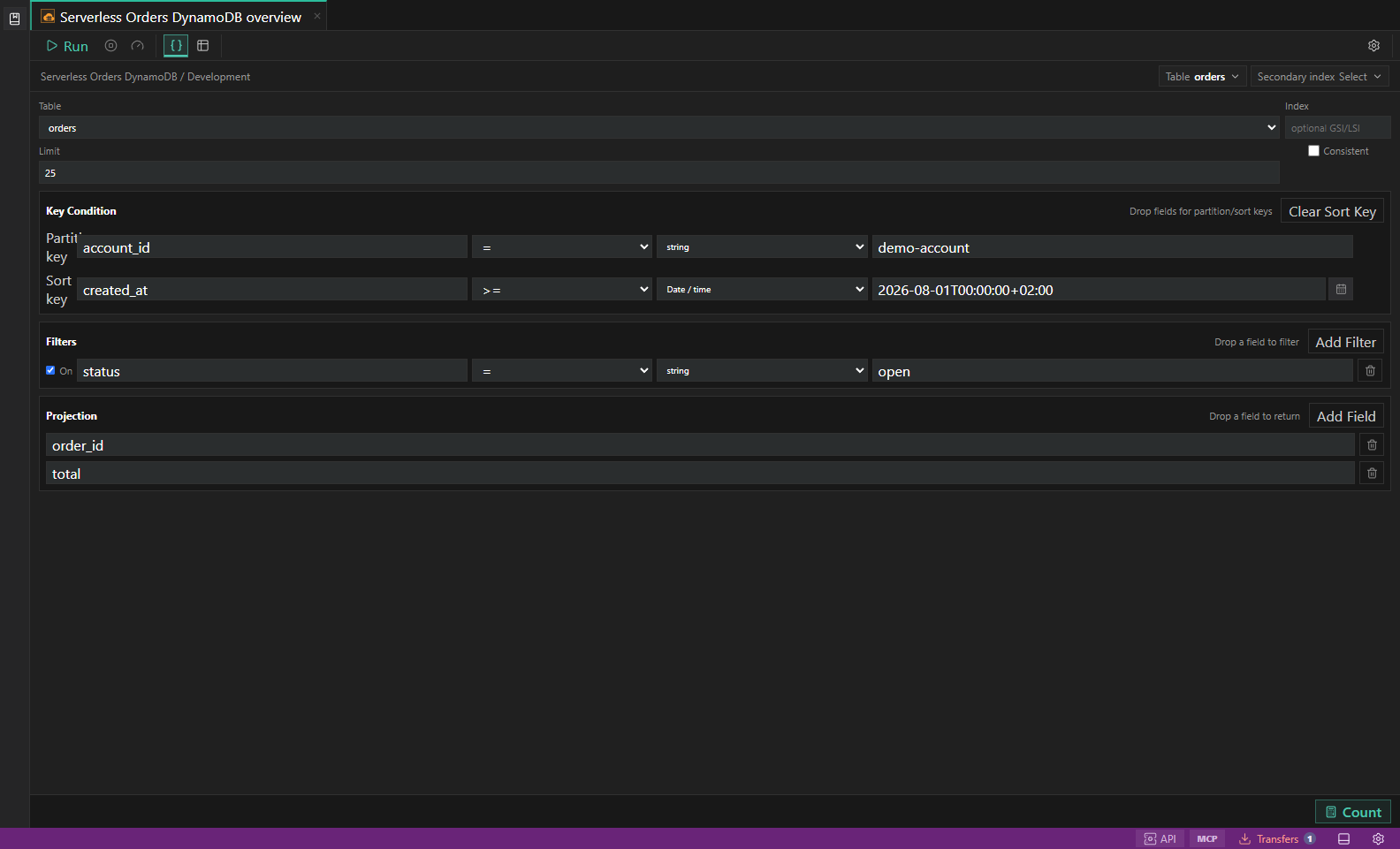This screenshot has height=849, width=1400.
Task: Open the Transfers status item
Action: point(1277,839)
